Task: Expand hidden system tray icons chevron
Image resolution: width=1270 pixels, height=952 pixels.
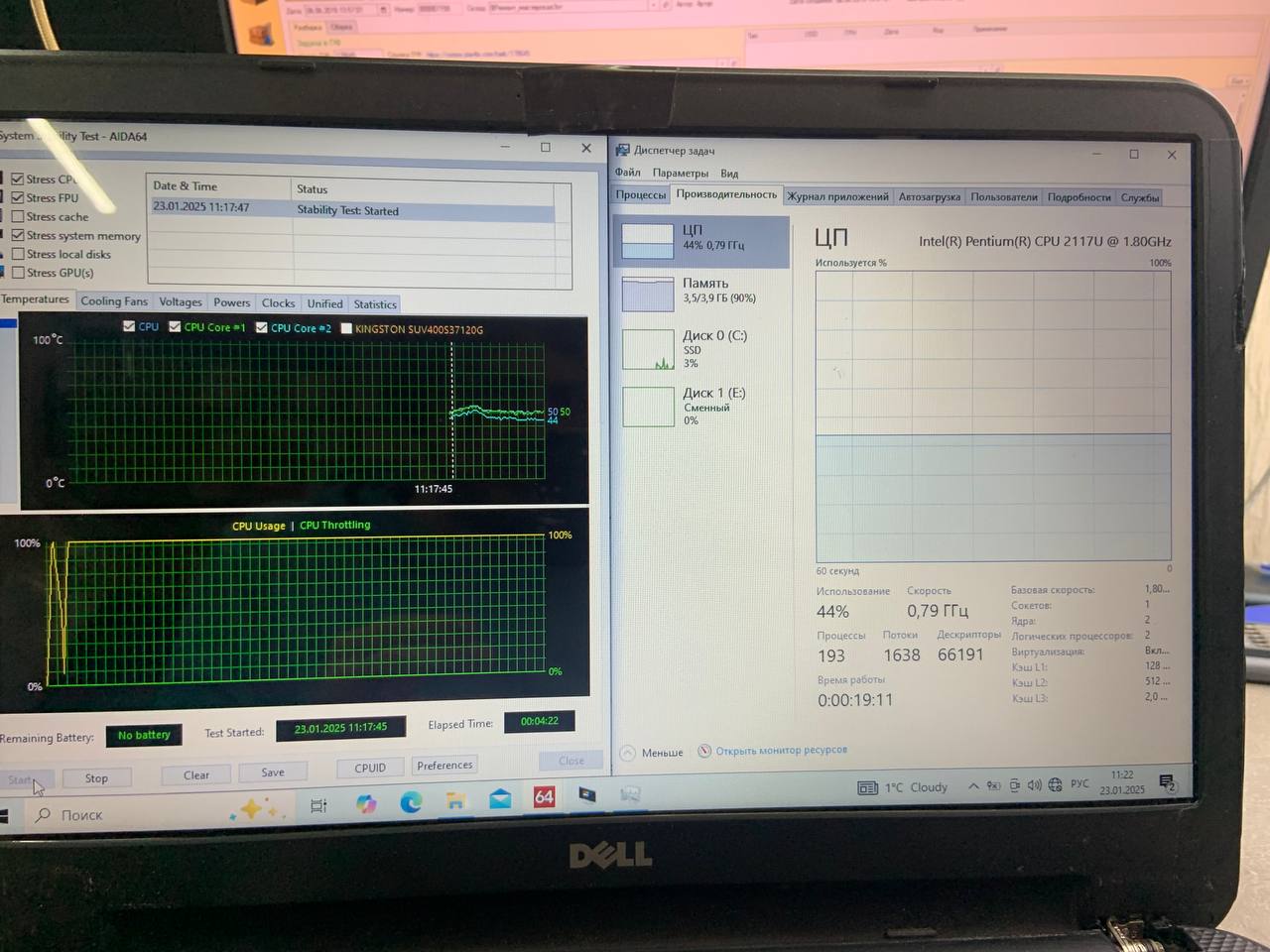Action: 973,786
